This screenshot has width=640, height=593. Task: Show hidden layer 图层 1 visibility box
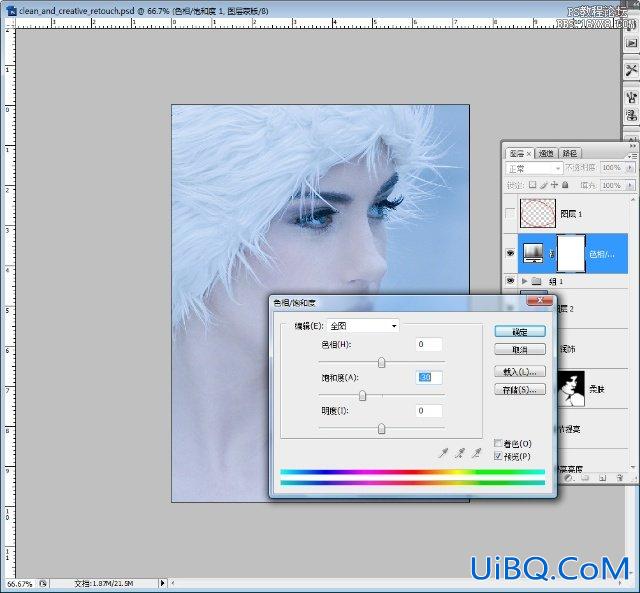(510, 213)
